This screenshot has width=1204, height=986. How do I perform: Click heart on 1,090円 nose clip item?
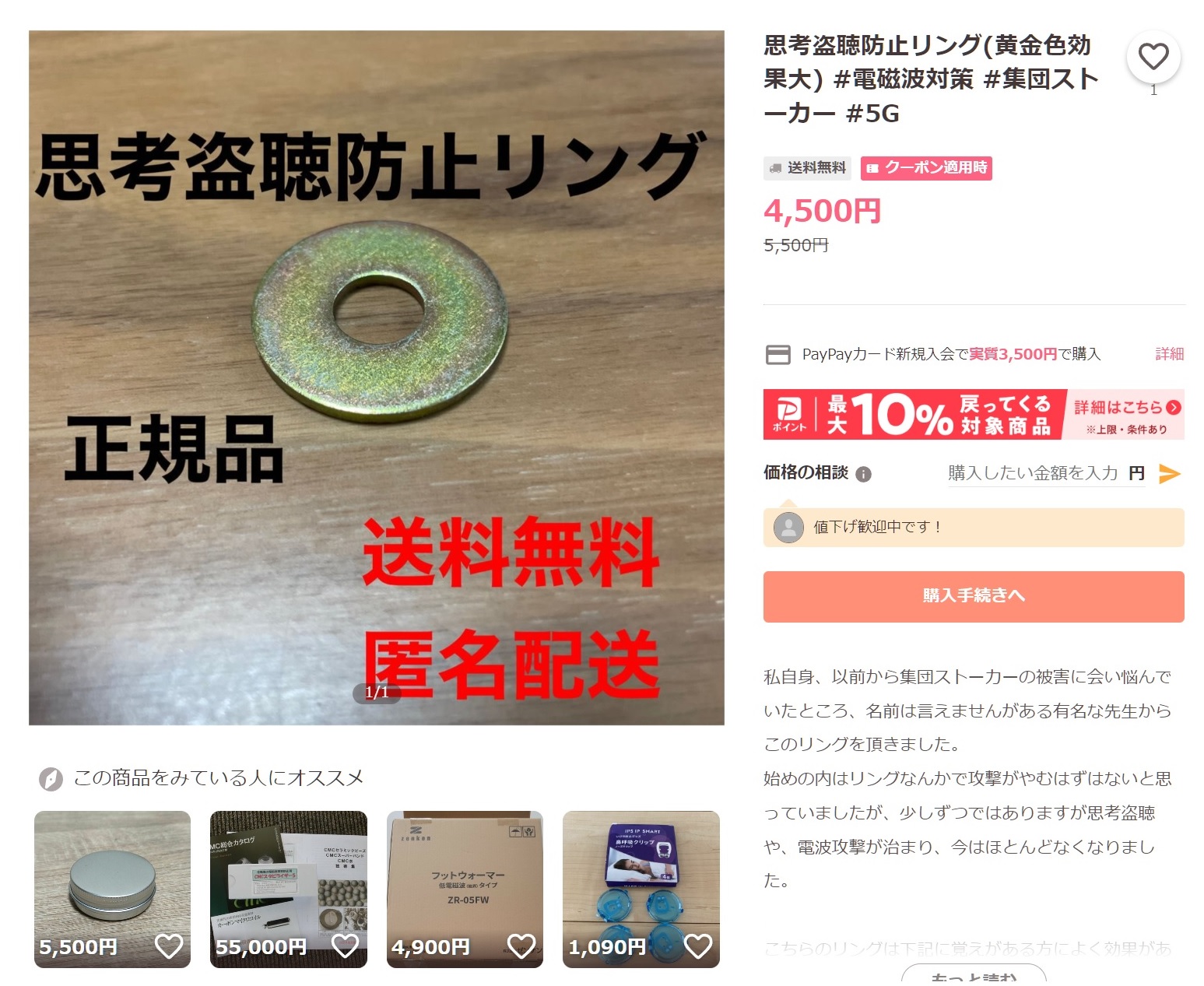pos(698,946)
